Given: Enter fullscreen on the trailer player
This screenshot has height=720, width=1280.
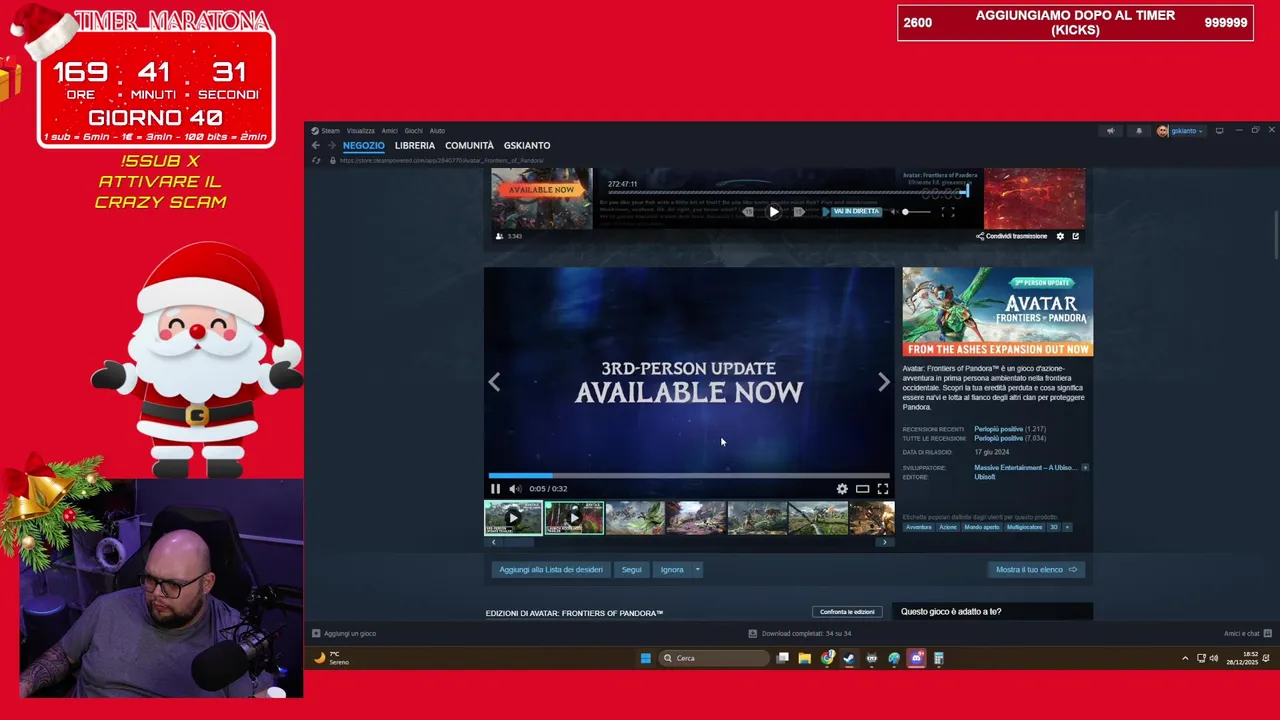Looking at the screenshot, I should pos(883,489).
